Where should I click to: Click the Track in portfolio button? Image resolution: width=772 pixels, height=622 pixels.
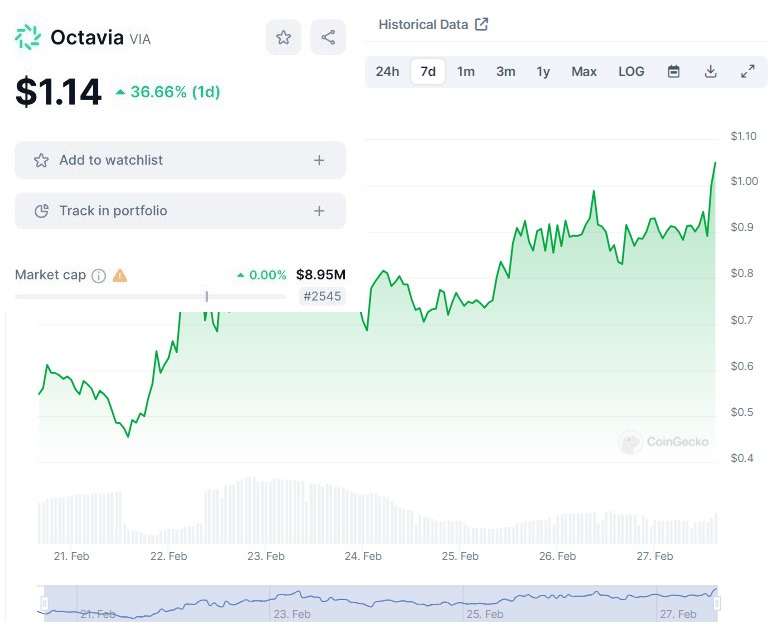180,211
